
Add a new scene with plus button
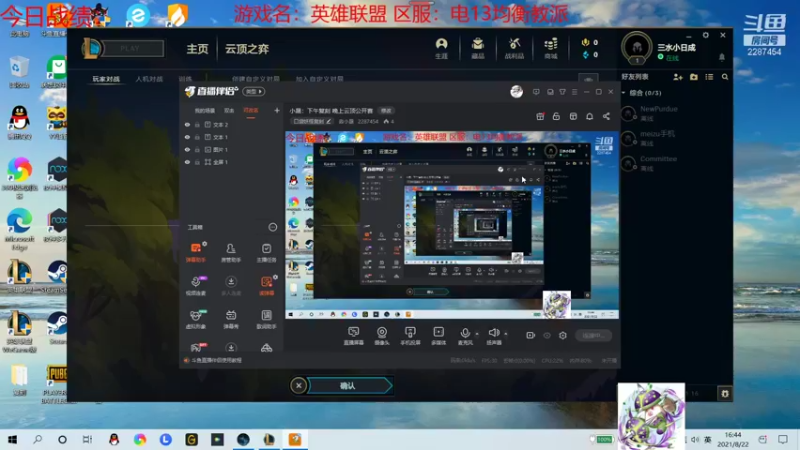coord(277,110)
